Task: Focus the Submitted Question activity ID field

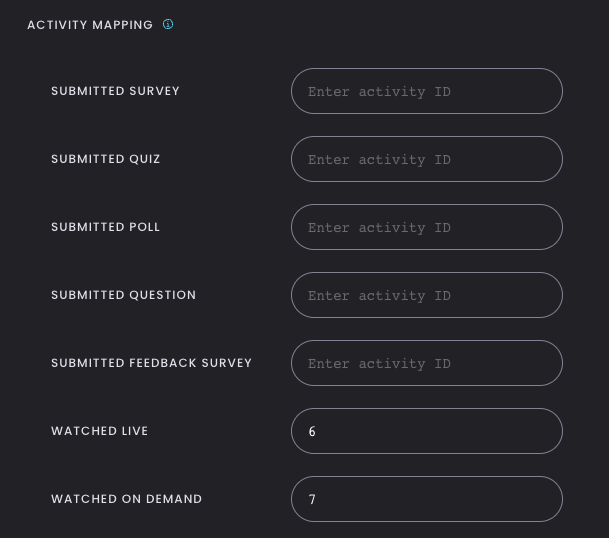Action: (x=427, y=295)
